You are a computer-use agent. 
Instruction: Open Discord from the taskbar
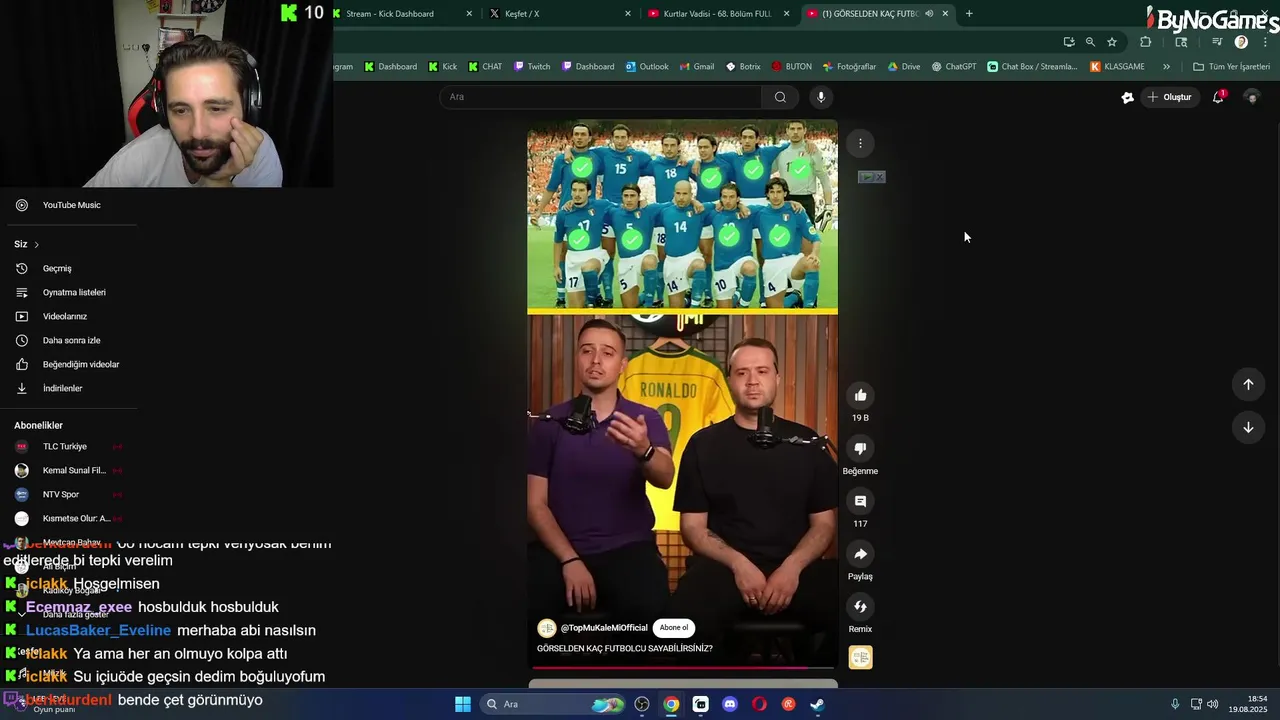730,704
